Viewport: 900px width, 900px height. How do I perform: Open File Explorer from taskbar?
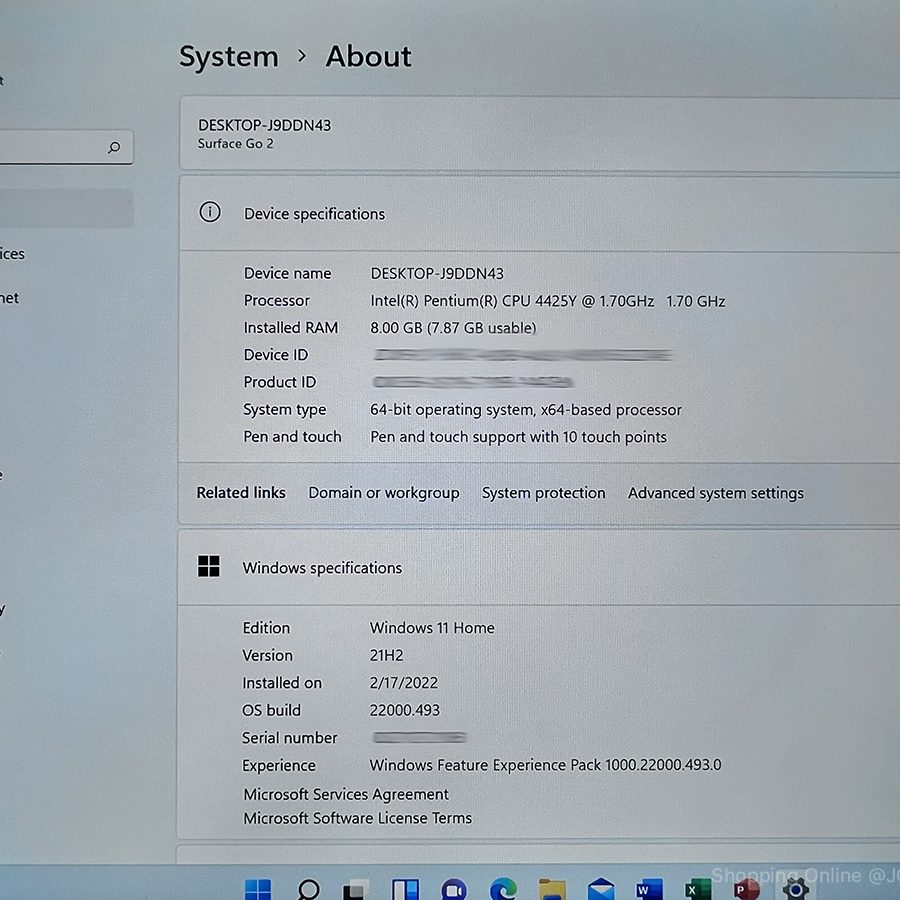coord(552,889)
